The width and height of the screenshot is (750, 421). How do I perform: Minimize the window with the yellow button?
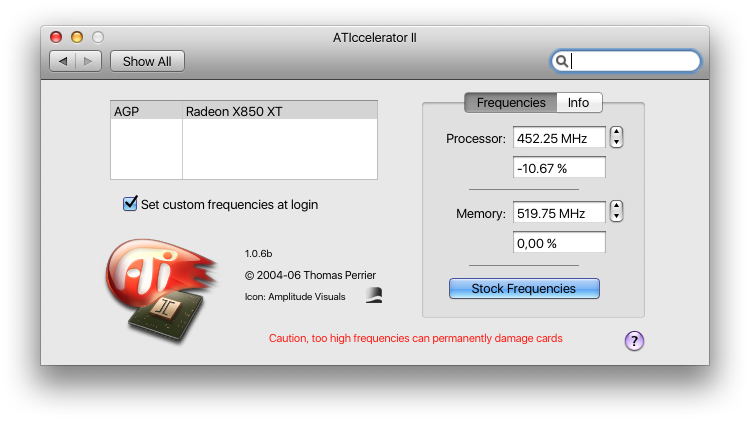[x=77, y=37]
